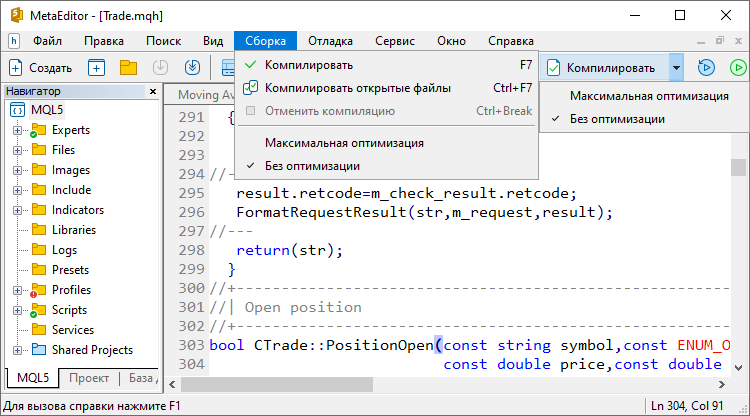
Task: Click the Include folder icon
Action: [x=39, y=190]
